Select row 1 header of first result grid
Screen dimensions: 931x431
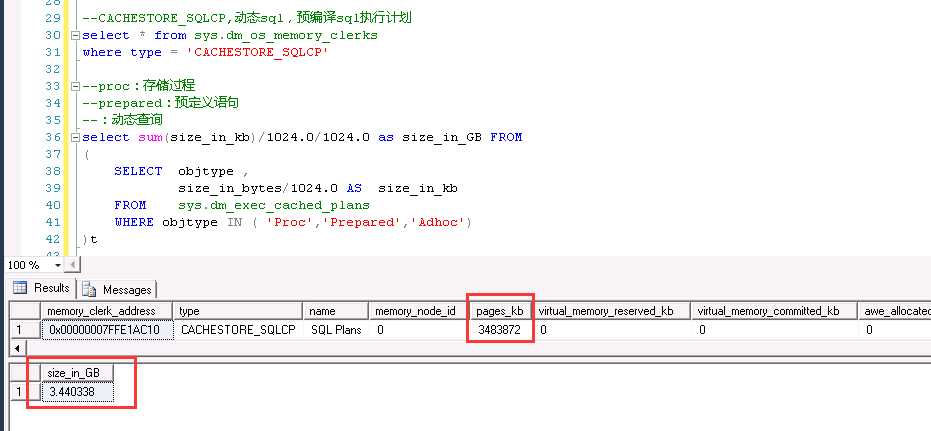coord(26,330)
